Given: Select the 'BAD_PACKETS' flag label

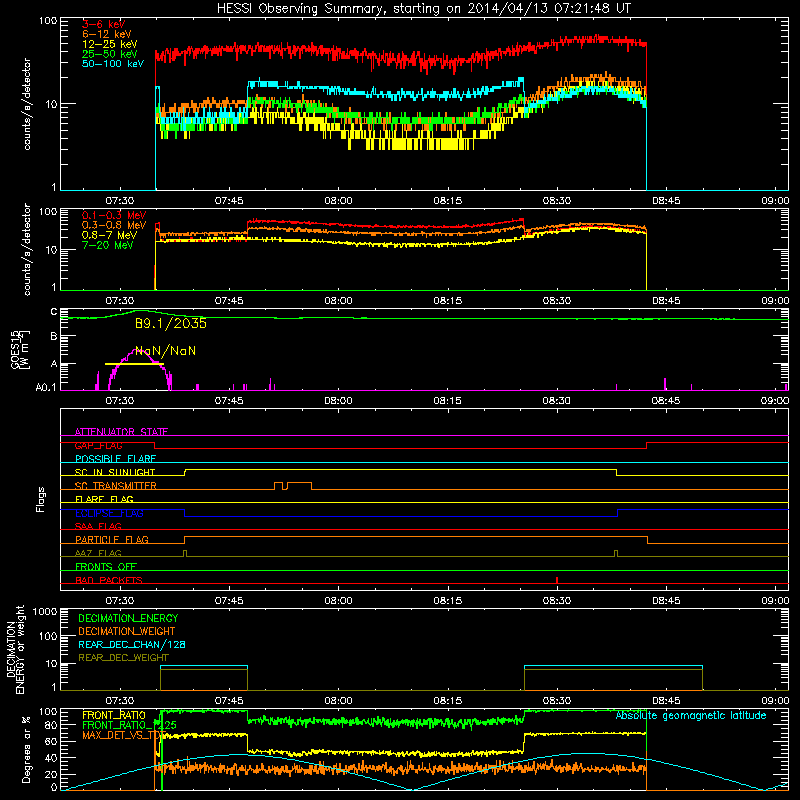Looking at the screenshot, I should click(109, 580).
